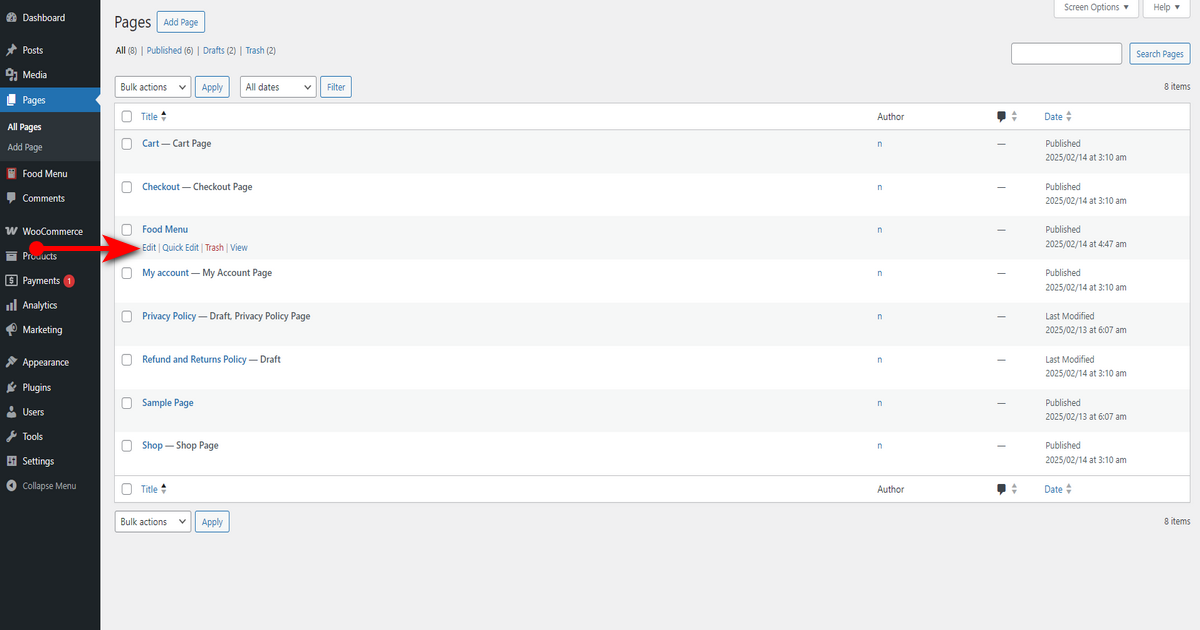
Task: Click the comments column icon in the table header
Action: tap(1002, 117)
